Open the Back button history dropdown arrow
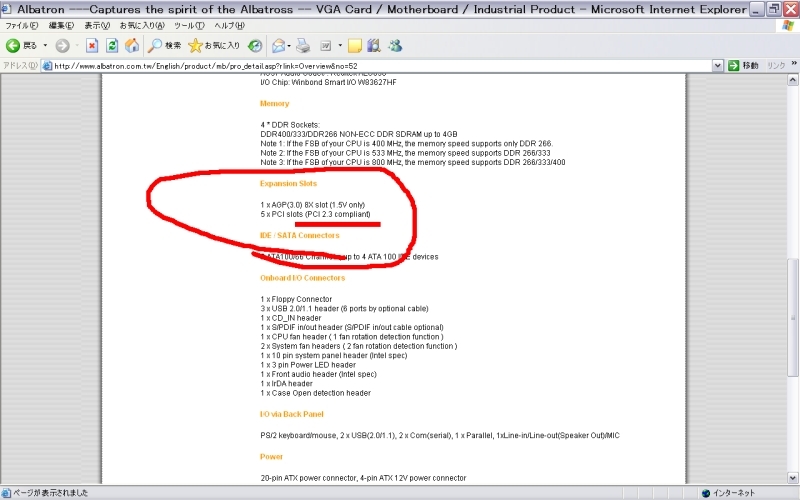Viewport: 800px width, 500px height. click(x=45, y=46)
